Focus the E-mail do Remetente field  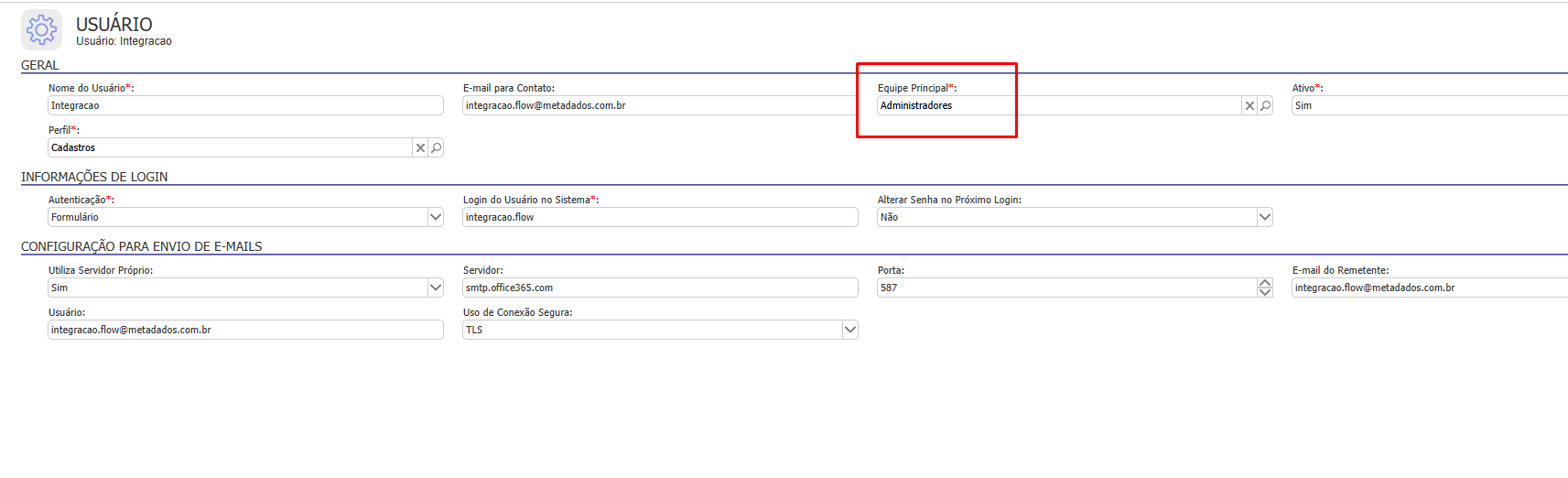[1430, 288]
